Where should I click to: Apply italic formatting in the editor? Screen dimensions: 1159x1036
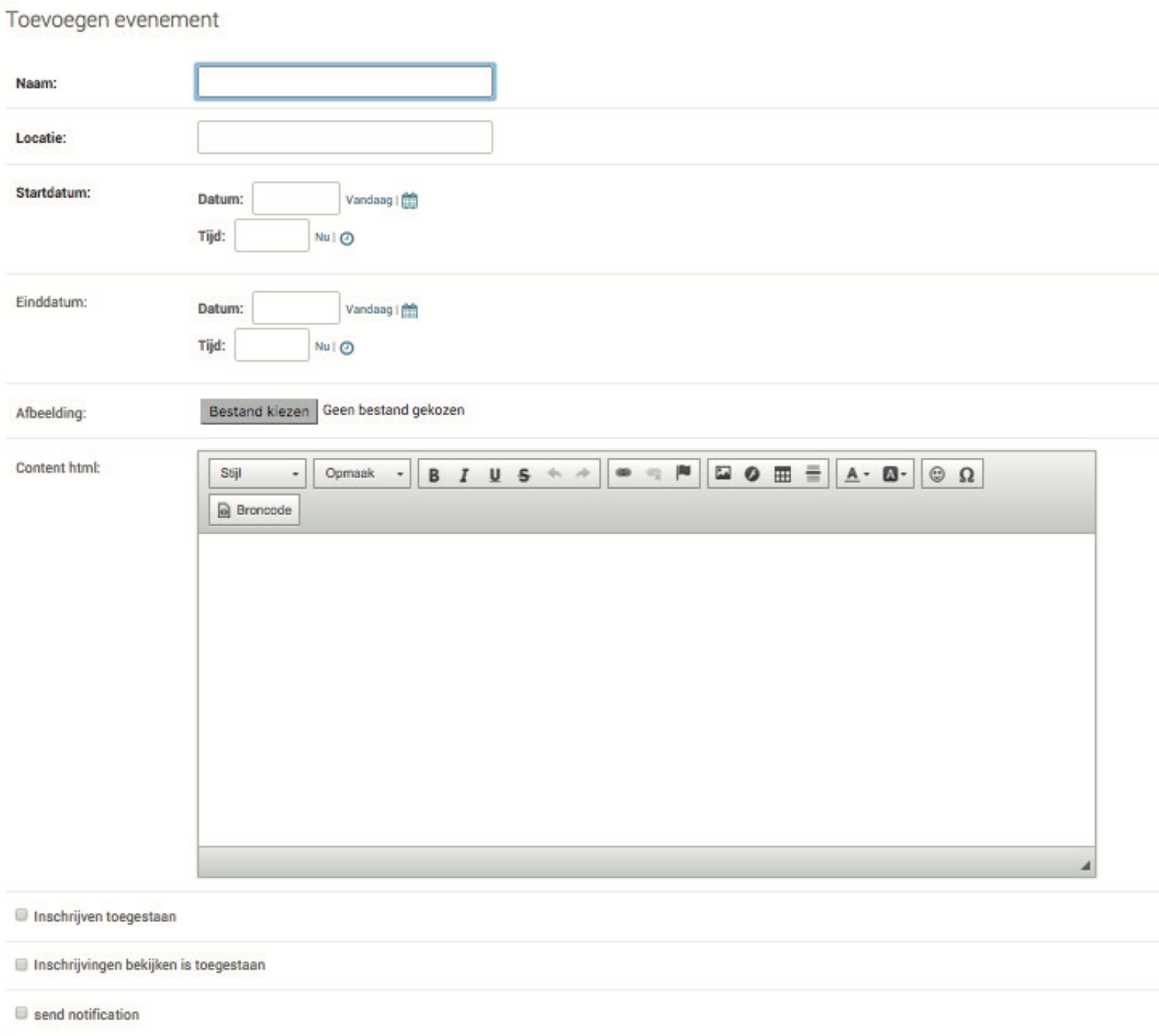pyautogui.click(x=464, y=474)
